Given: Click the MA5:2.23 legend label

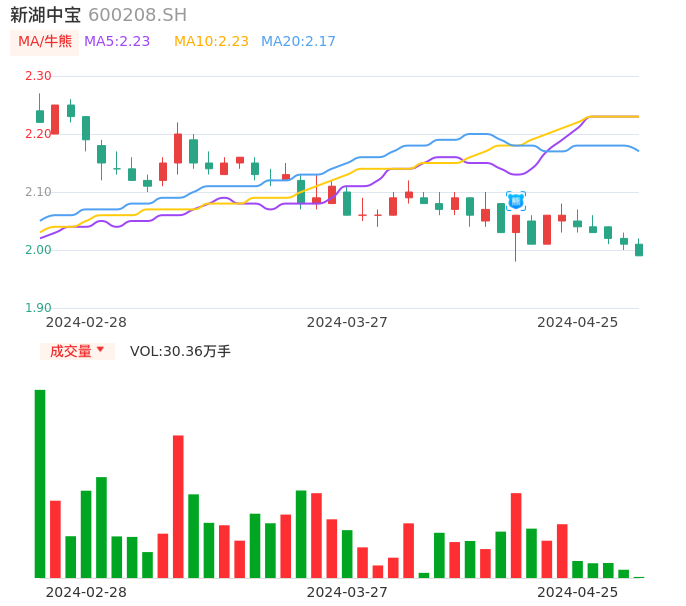Looking at the screenshot, I should pos(117,42).
